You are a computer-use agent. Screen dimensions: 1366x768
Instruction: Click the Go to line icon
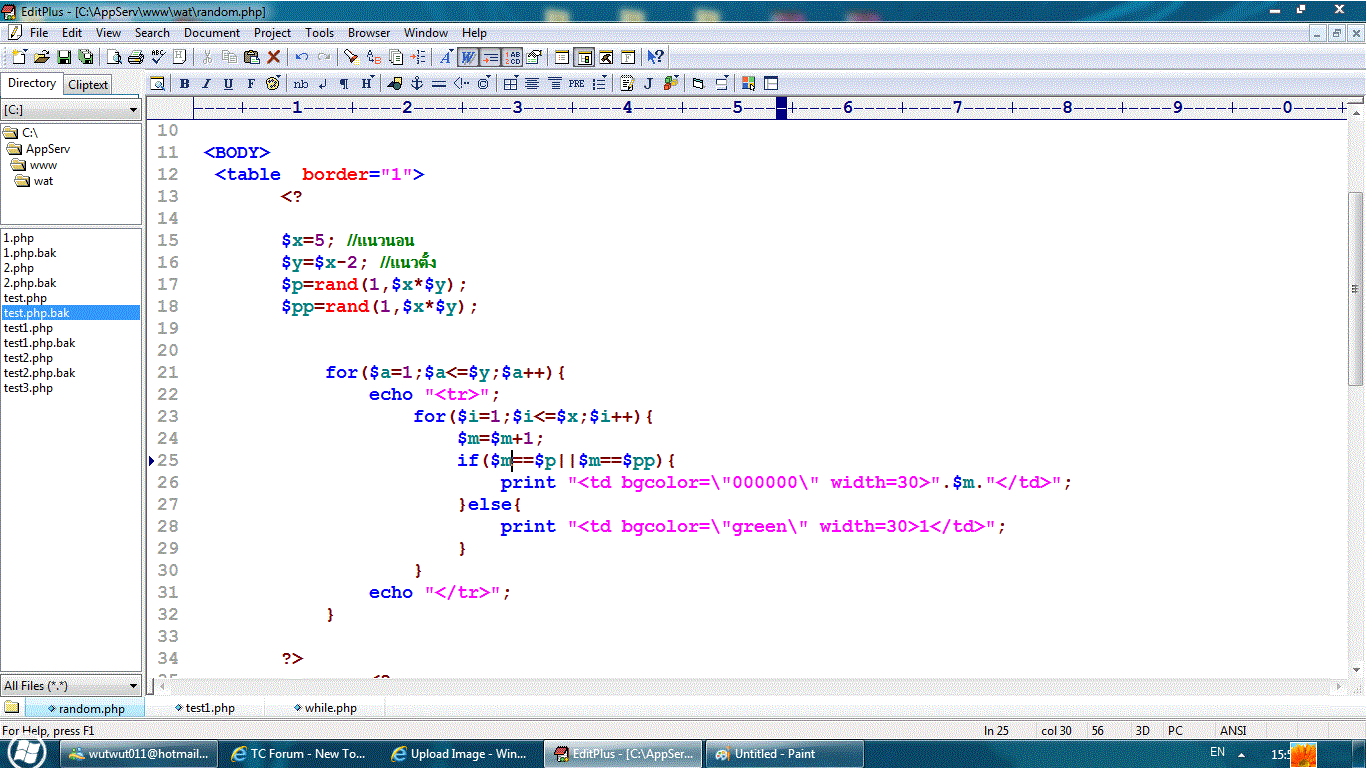click(418, 57)
